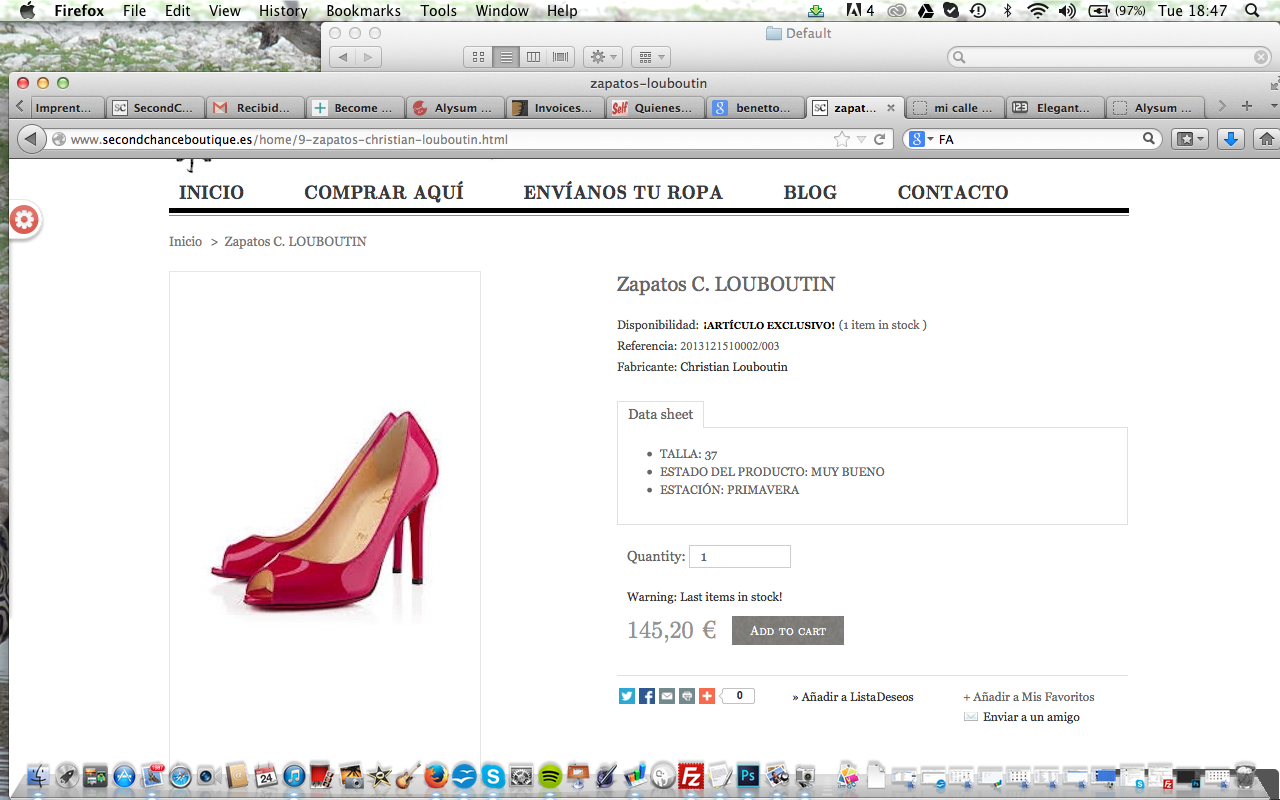Open more sharing options with orange plus icon

coord(707,696)
